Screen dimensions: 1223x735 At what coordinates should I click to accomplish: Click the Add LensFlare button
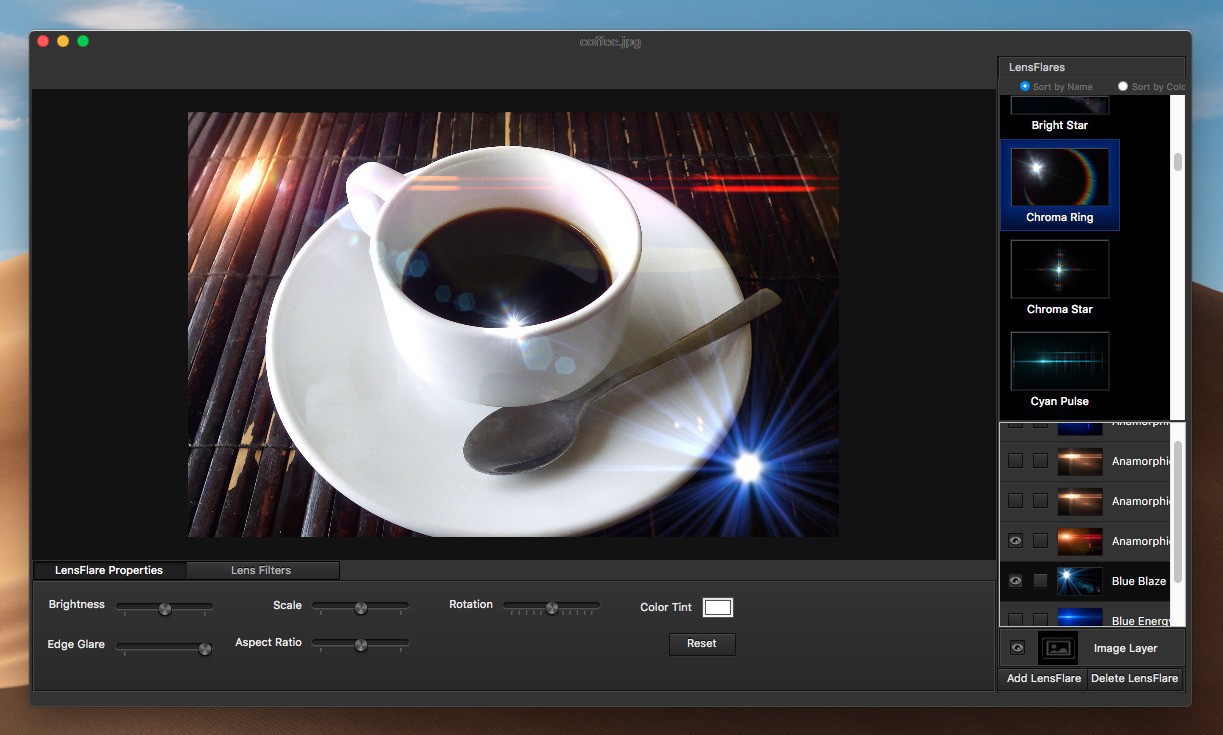tap(1043, 678)
